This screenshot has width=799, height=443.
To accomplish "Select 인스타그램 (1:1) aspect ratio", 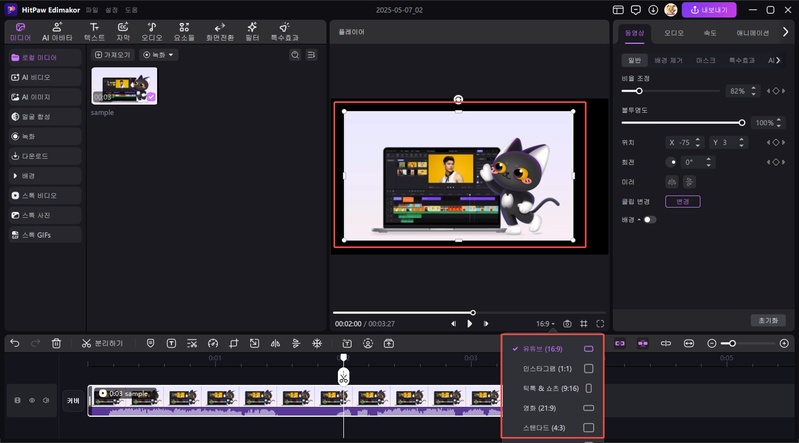I will (x=553, y=369).
